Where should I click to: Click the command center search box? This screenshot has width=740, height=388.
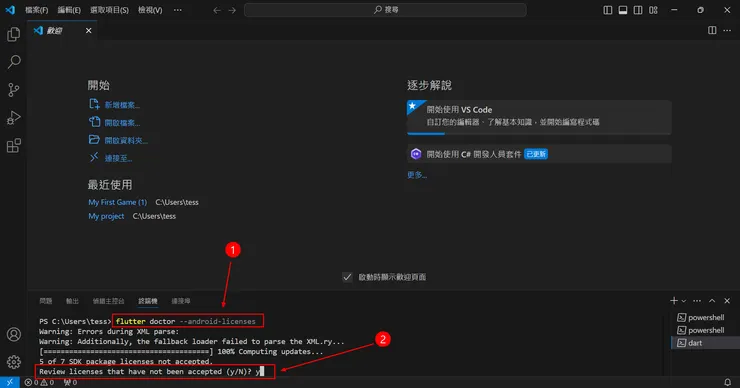(385, 10)
